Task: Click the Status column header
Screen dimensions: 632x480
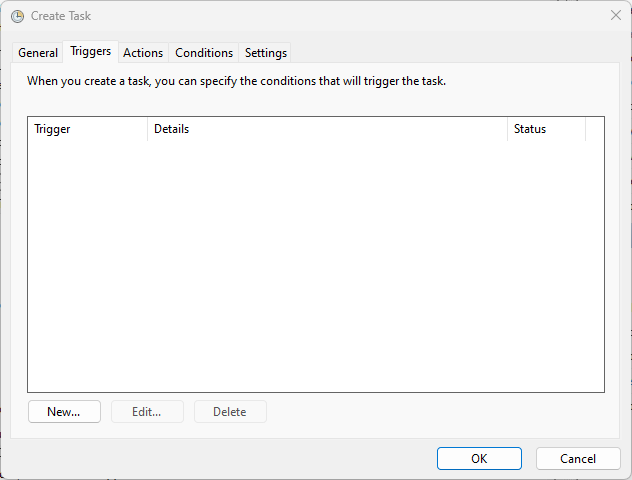Action: pyautogui.click(x=546, y=129)
